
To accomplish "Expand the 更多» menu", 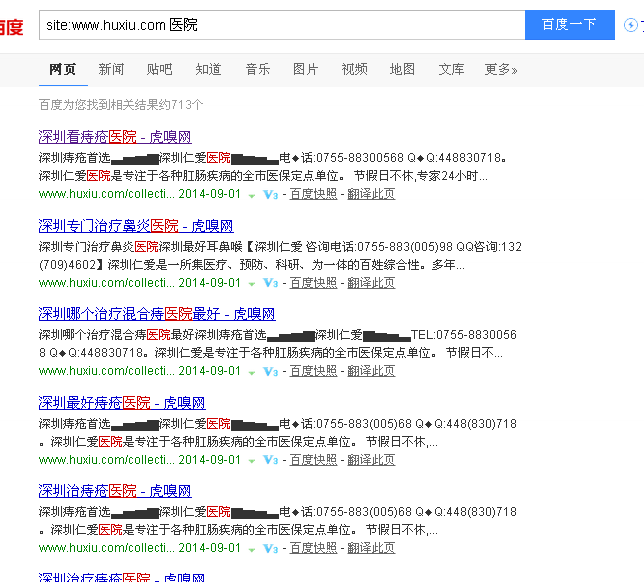I will pyautogui.click(x=501, y=69).
